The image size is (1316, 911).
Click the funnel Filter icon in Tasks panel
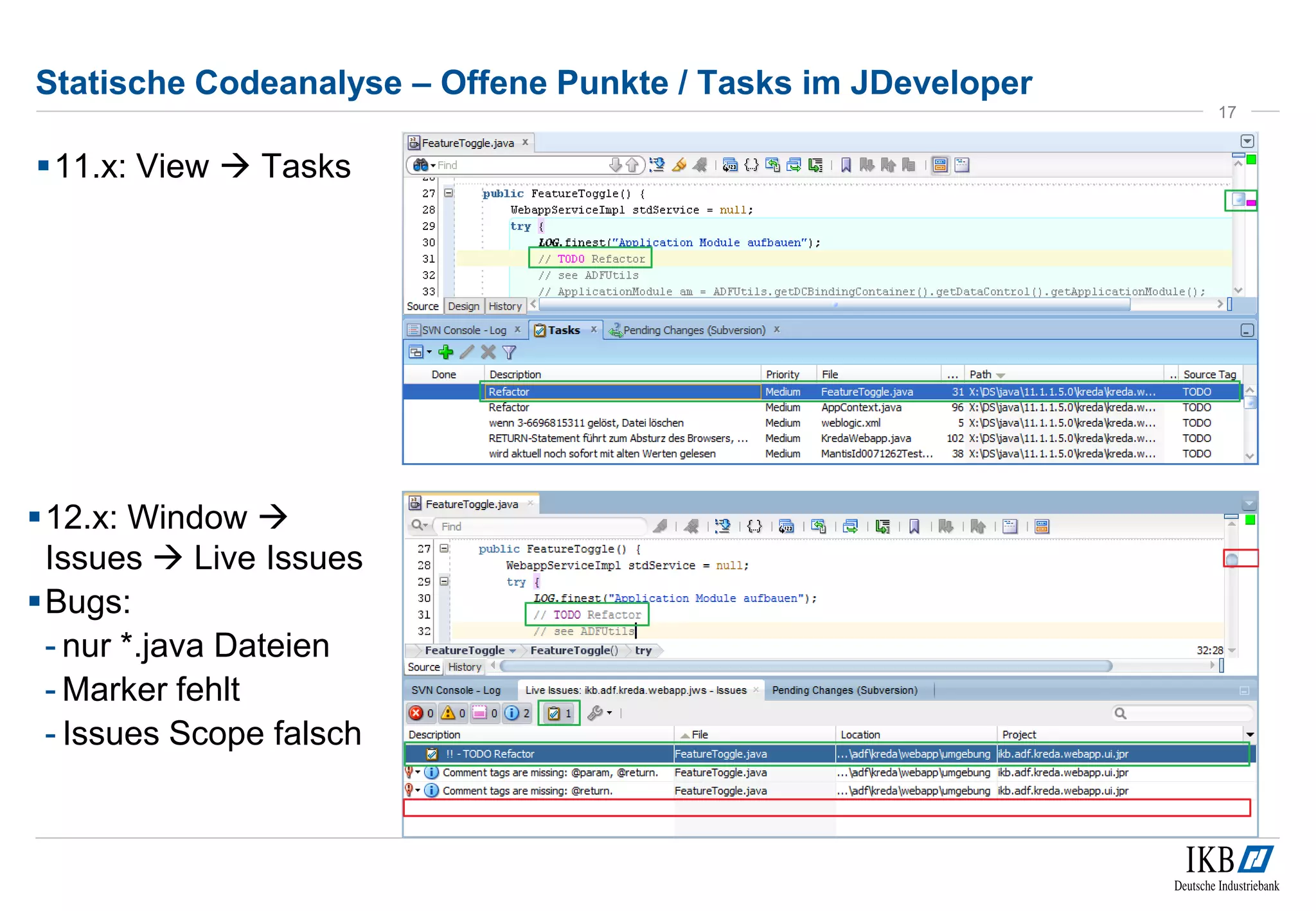(x=509, y=352)
